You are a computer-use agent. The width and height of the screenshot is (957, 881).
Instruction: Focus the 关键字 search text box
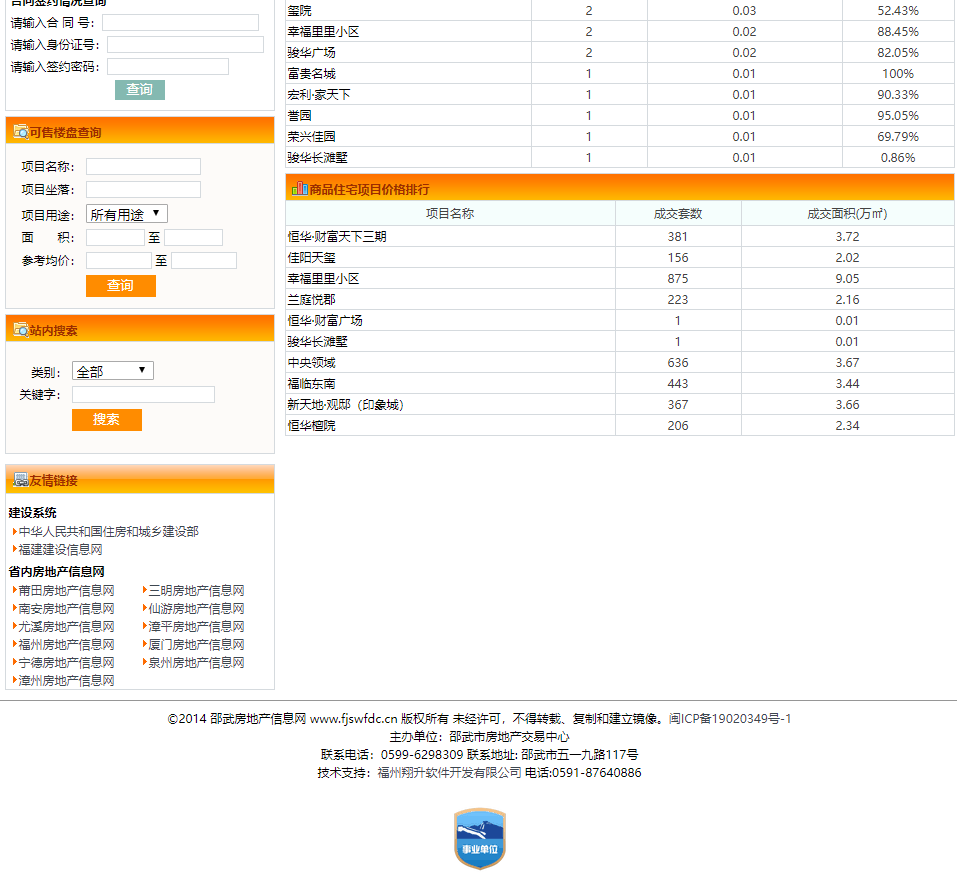143,395
